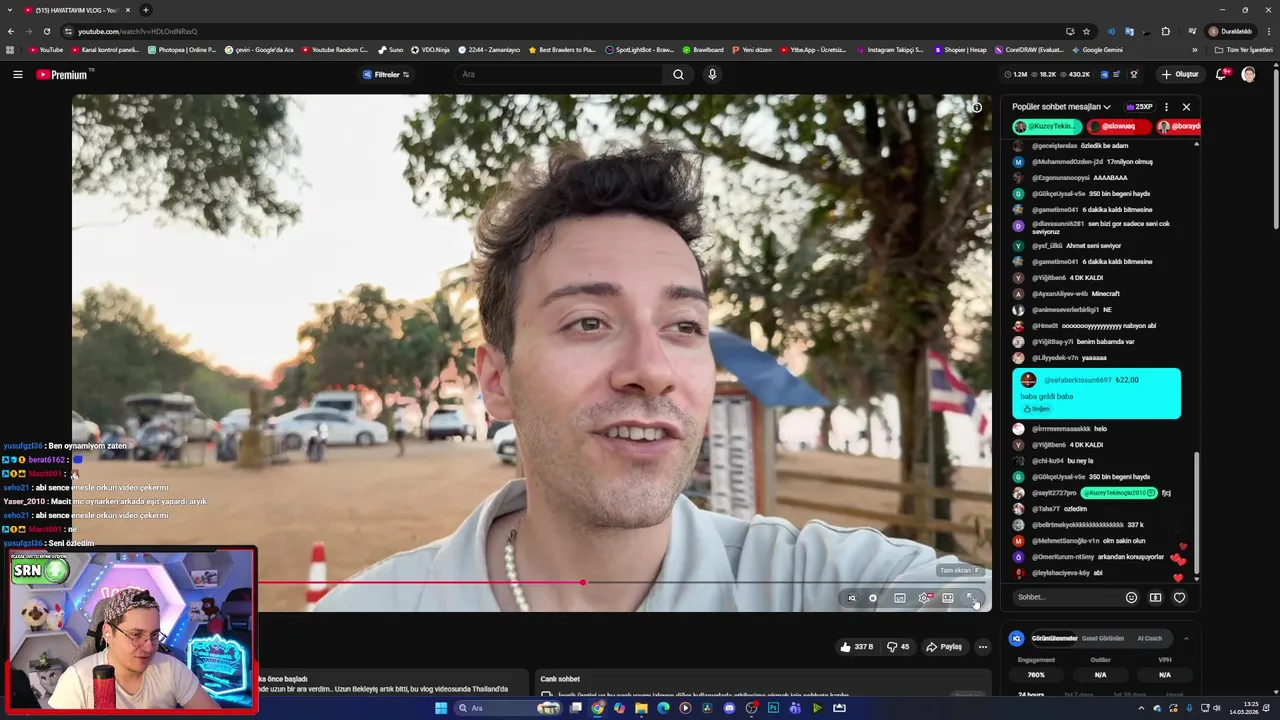Viewport: 1280px width, 720px height.
Task: Expand Popüler sohbet mesajları dropdown
Action: [1061, 107]
